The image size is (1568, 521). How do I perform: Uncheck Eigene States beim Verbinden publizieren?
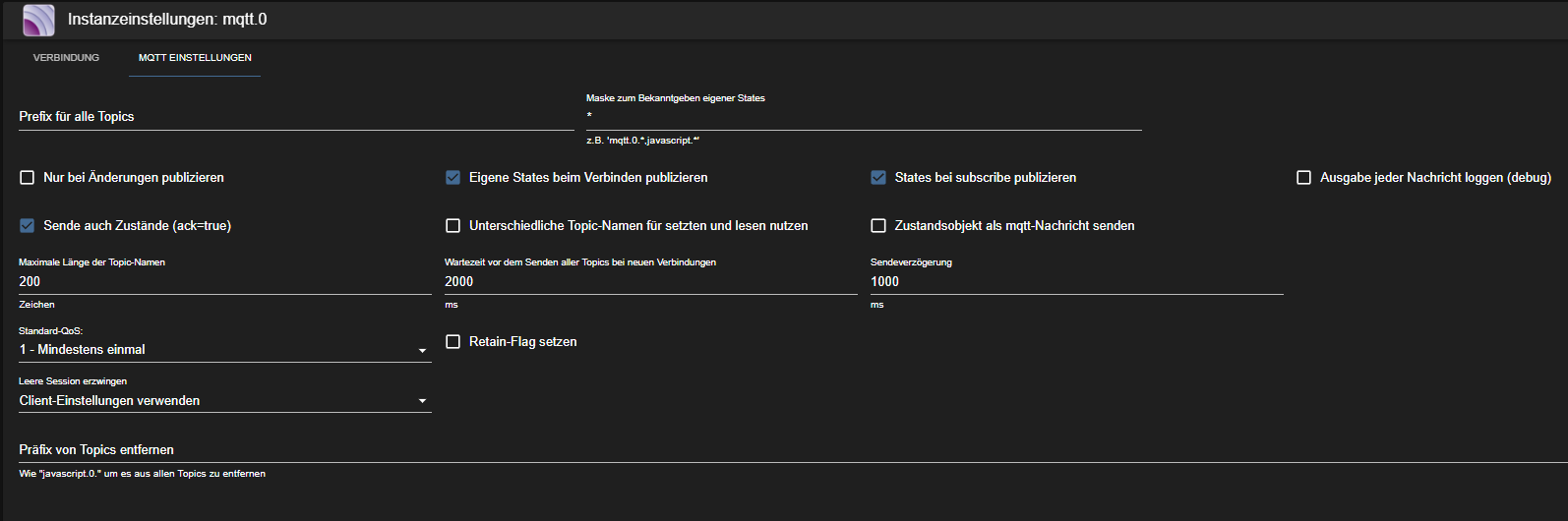(452, 178)
